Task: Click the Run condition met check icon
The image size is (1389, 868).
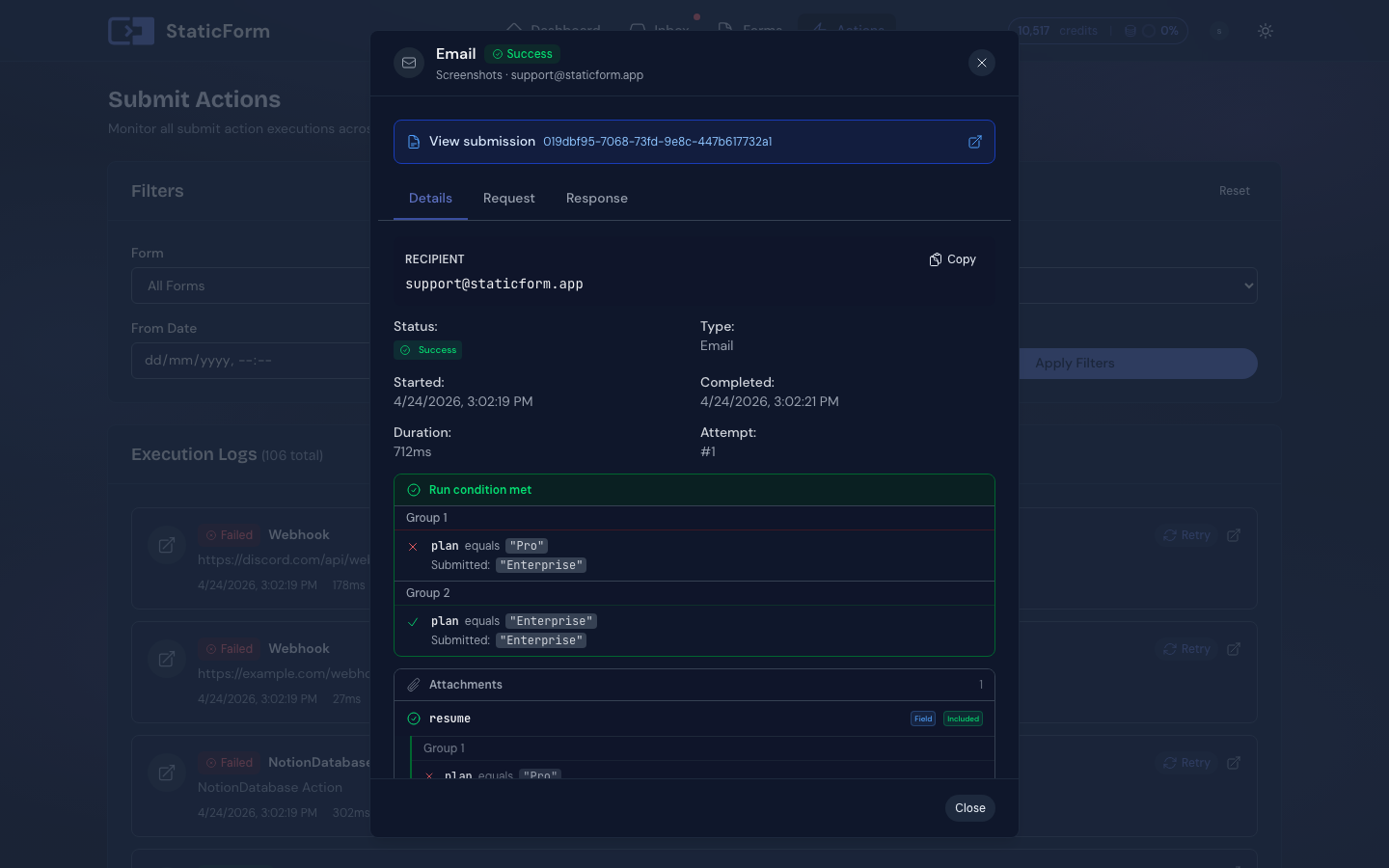Action: (x=414, y=490)
